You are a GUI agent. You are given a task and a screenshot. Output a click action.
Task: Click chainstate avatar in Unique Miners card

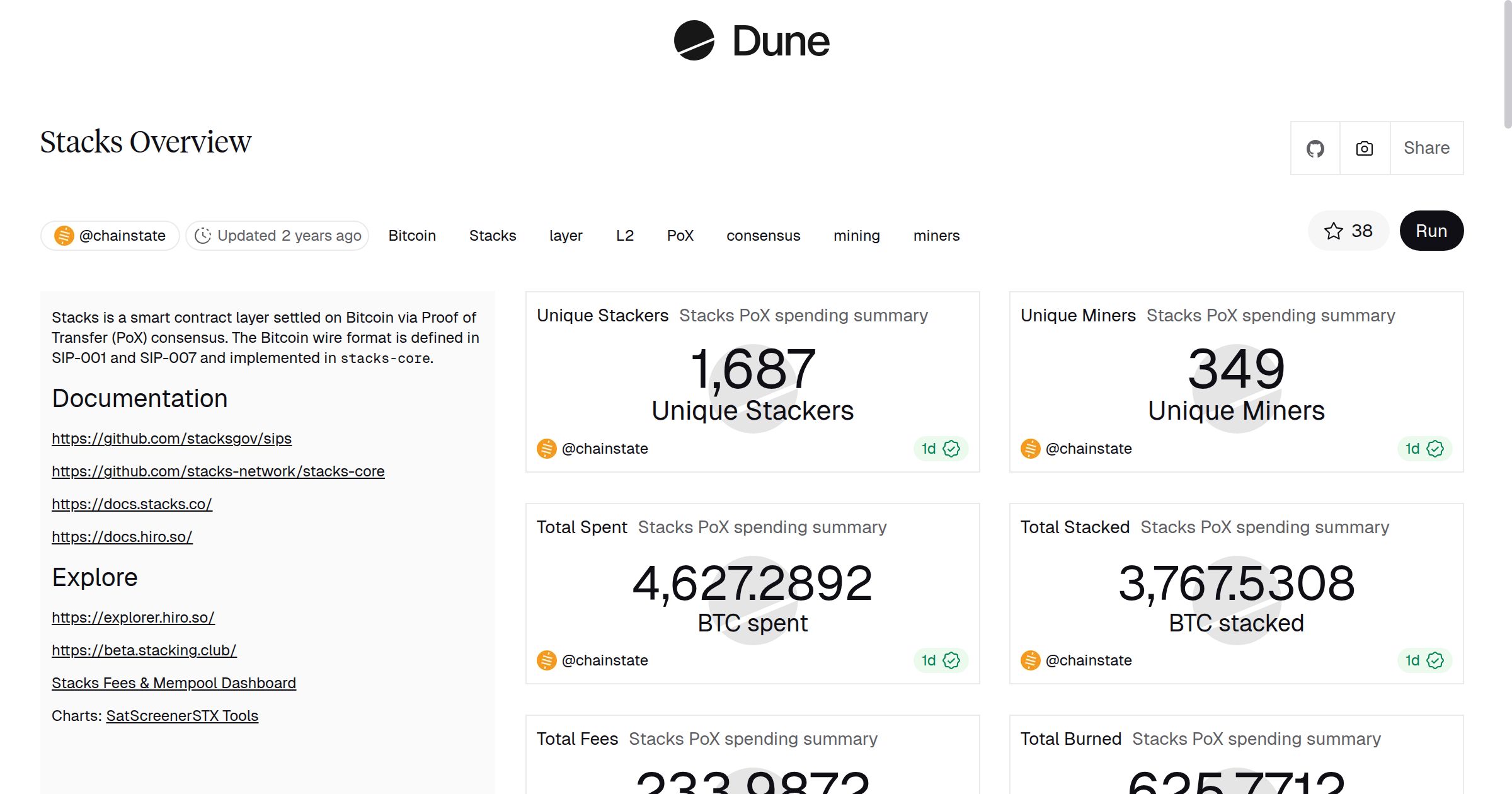click(1030, 449)
